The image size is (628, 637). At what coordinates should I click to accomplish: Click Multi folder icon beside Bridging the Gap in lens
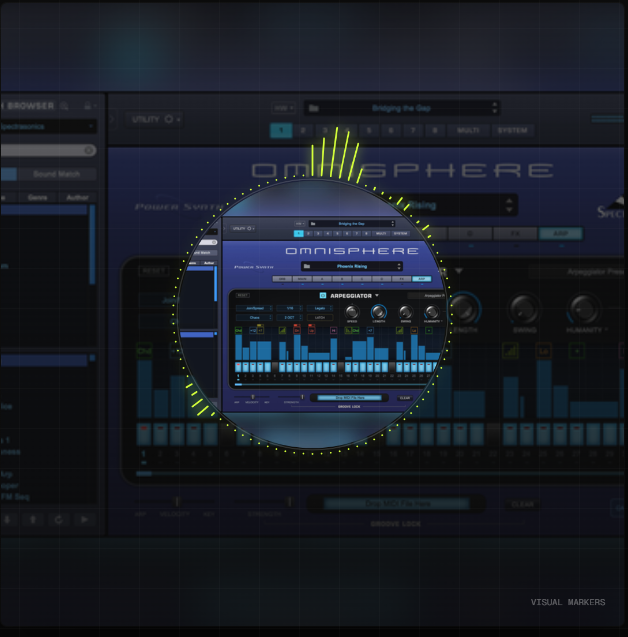pyautogui.click(x=313, y=223)
